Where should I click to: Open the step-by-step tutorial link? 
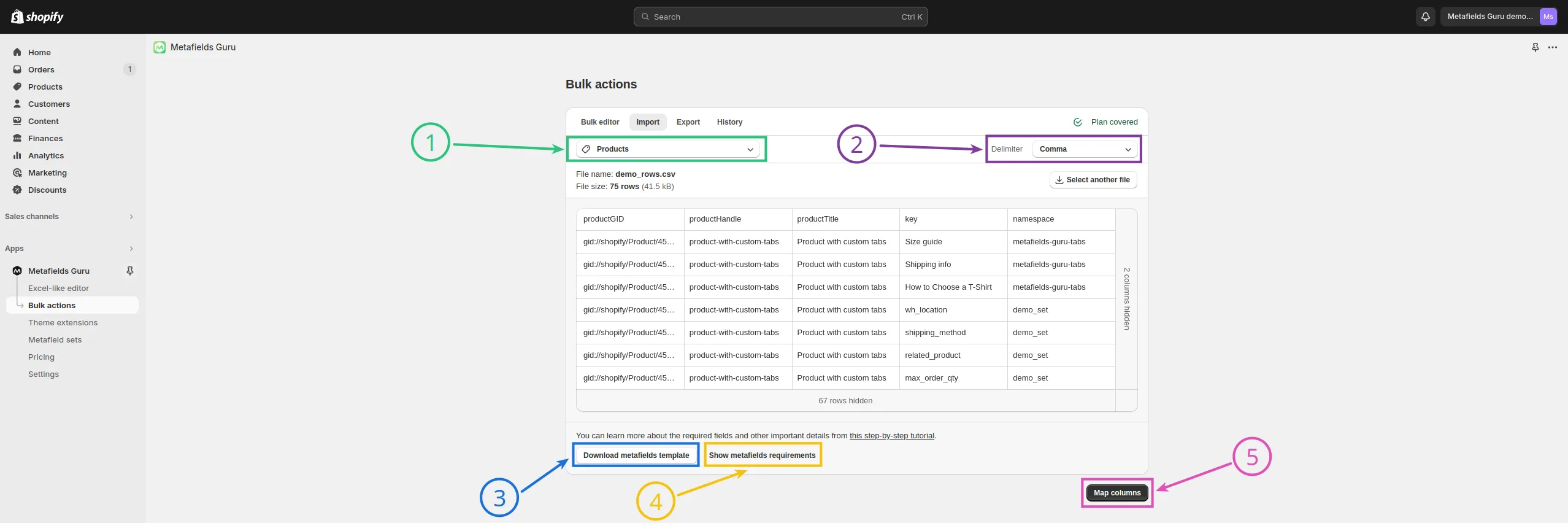[x=892, y=436]
